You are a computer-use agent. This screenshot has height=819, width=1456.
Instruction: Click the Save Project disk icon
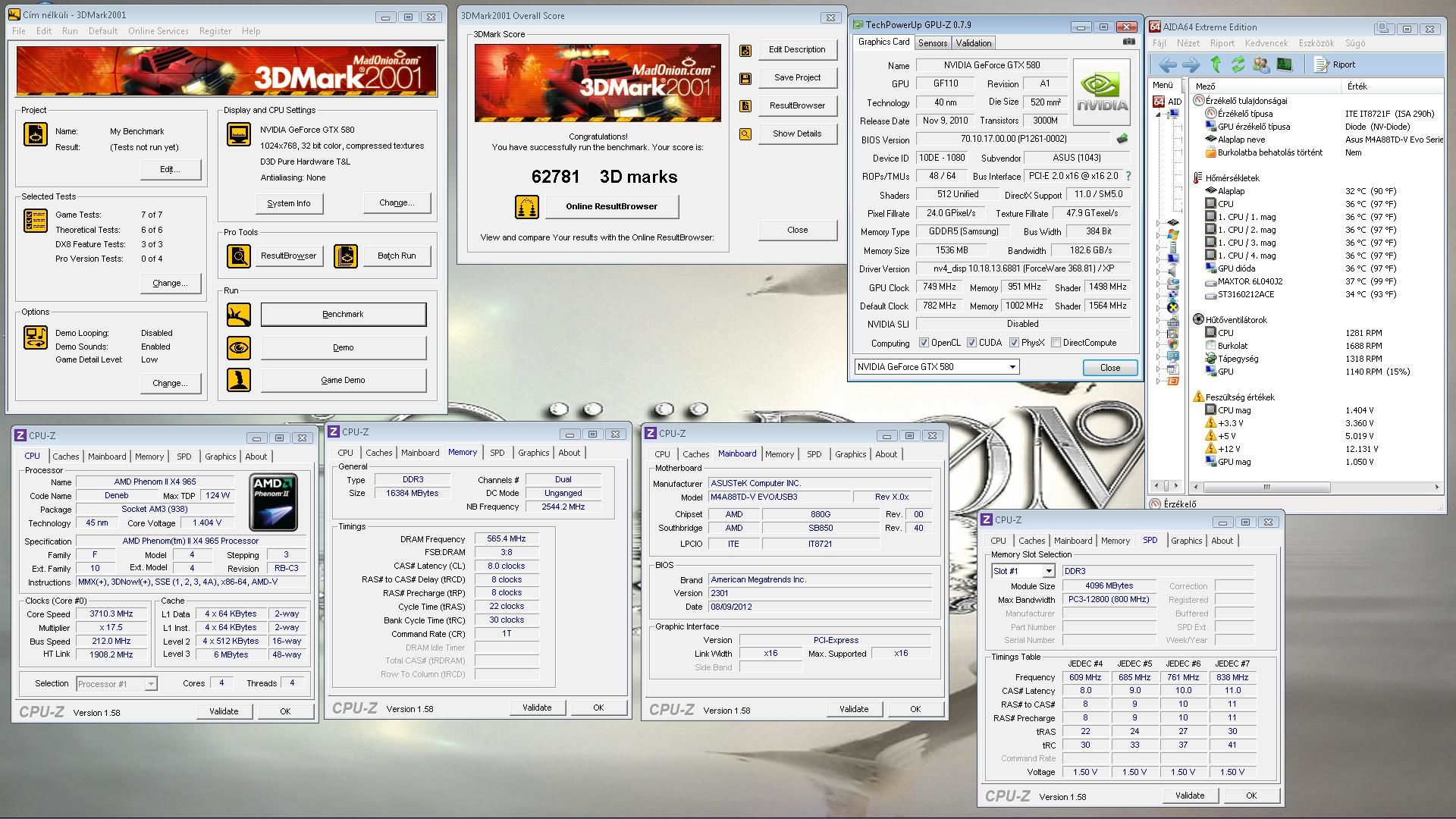pyautogui.click(x=745, y=78)
